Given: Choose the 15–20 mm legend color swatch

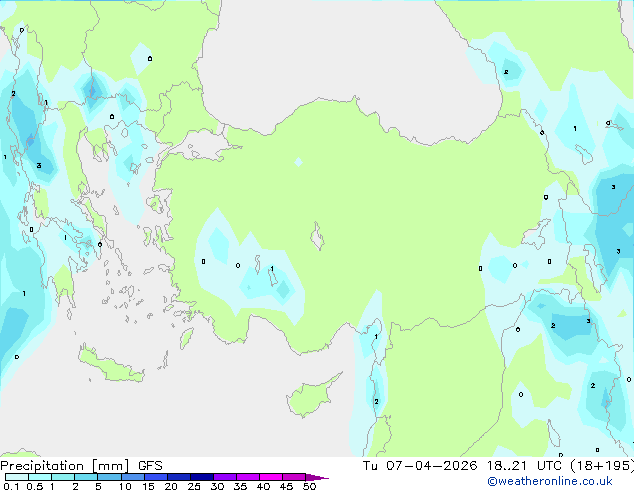Looking at the screenshot, I should (x=155, y=477).
